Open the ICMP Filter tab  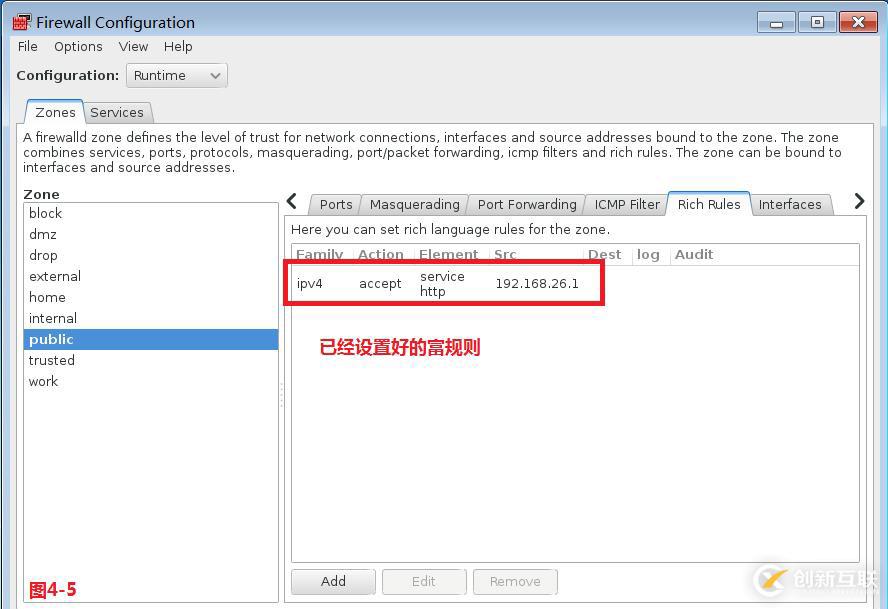click(x=627, y=205)
